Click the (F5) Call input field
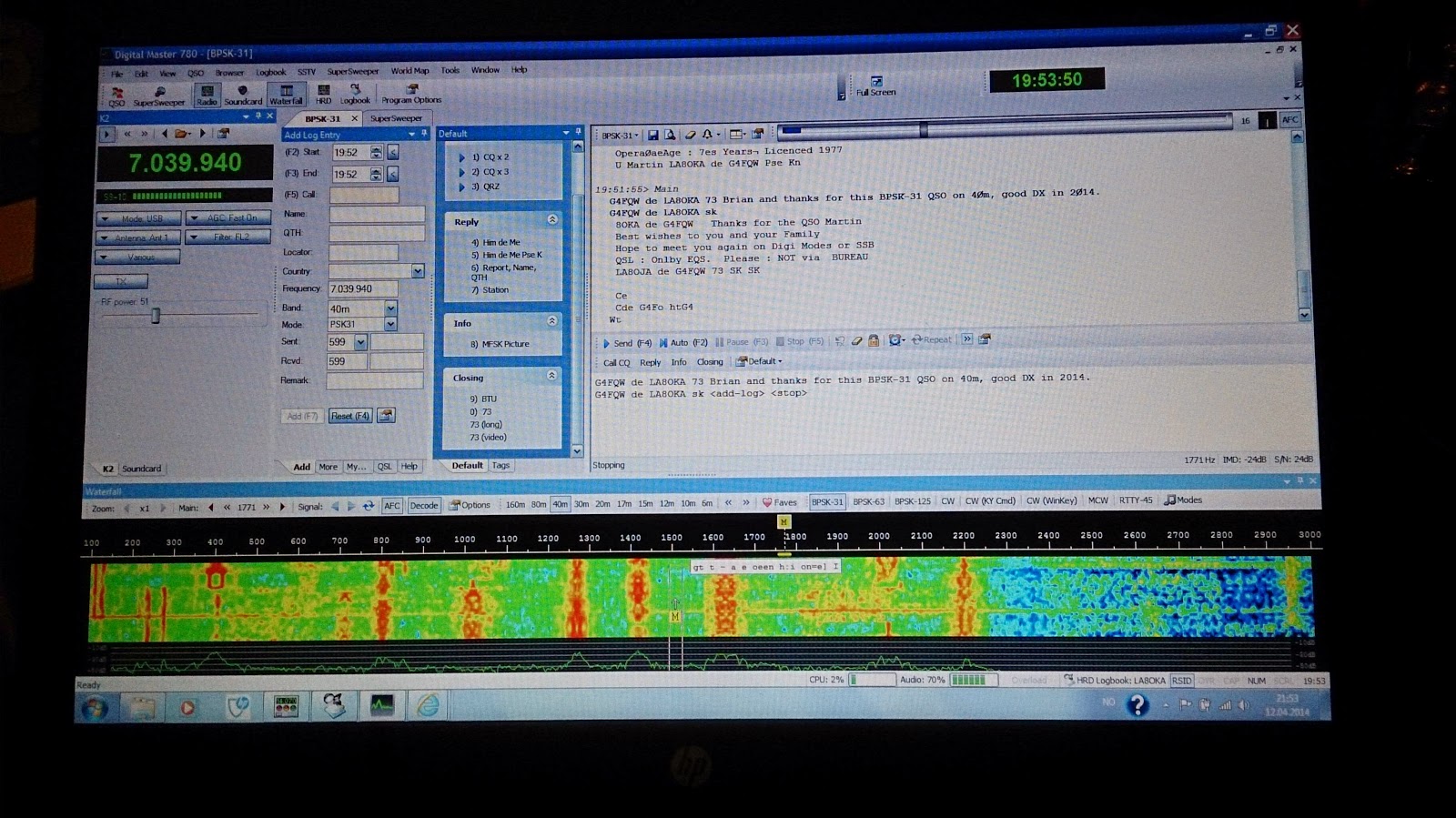The image size is (1456, 818). (364, 195)
